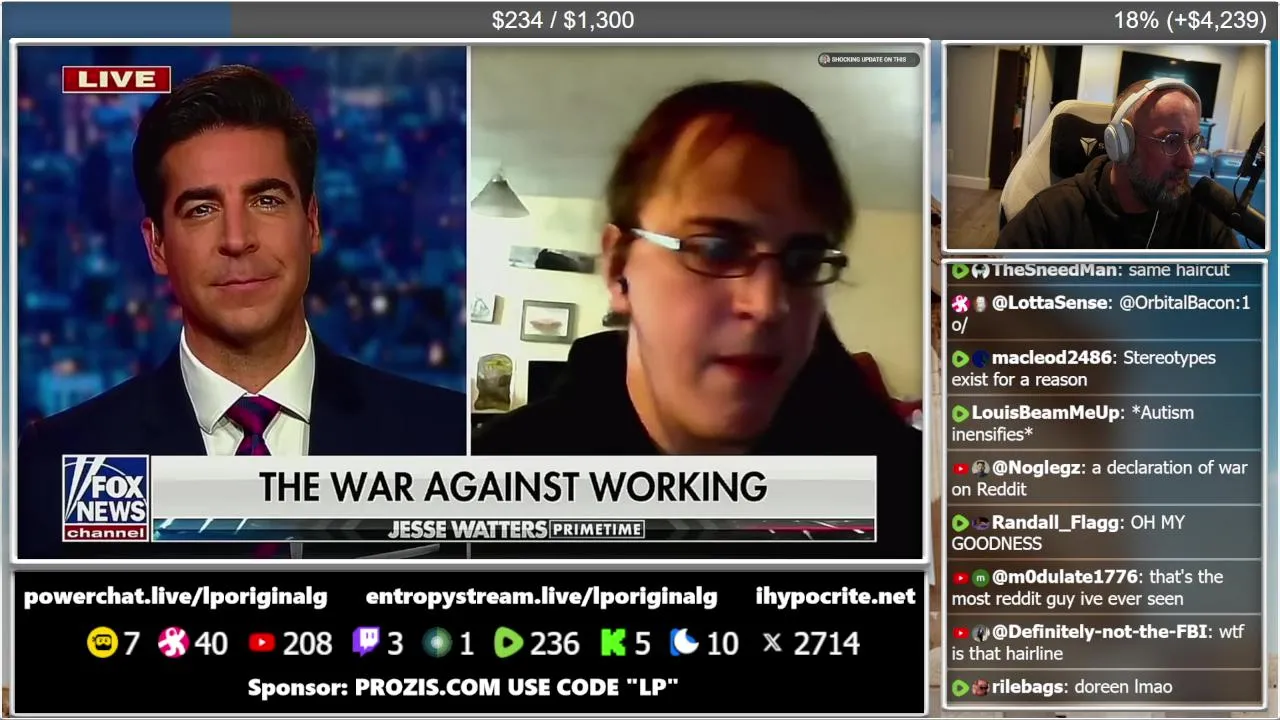Viewport: 1280px width, 720px height.
Task: Click username LouisBeamMeUp in chat
Action: tap(1046, 413)
